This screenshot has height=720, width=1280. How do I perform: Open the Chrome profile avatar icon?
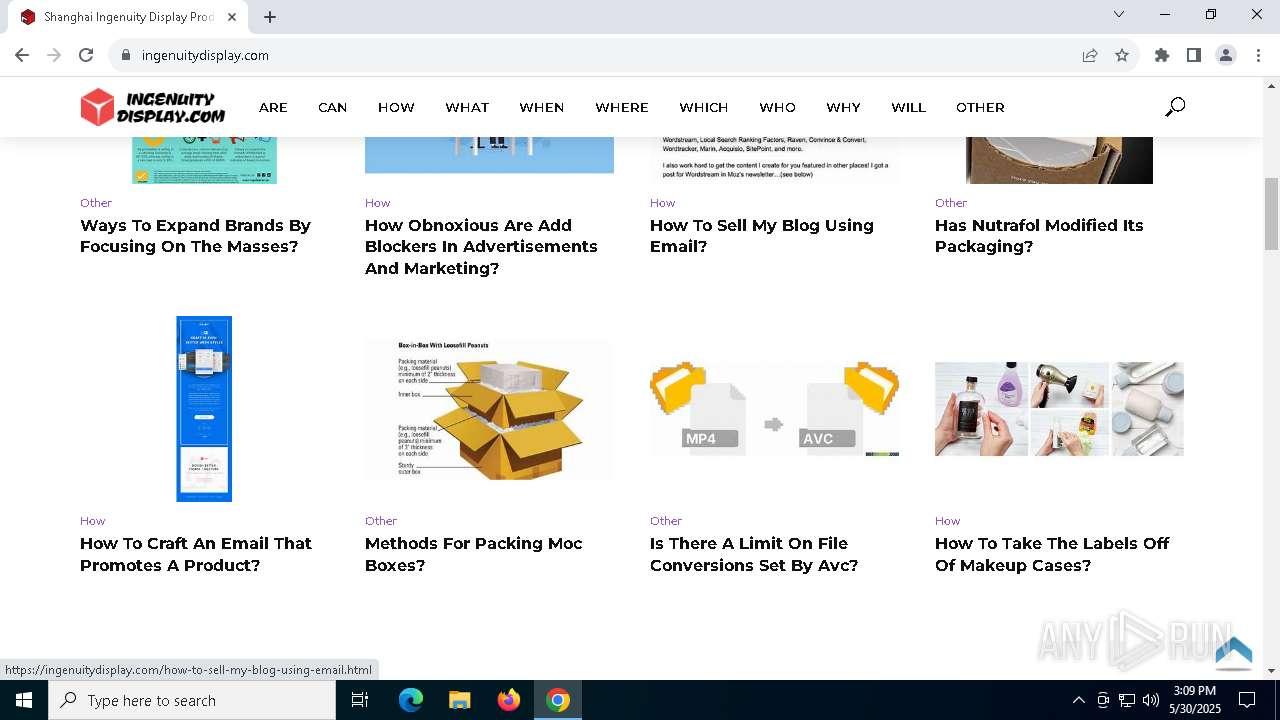click(1226, 55)
